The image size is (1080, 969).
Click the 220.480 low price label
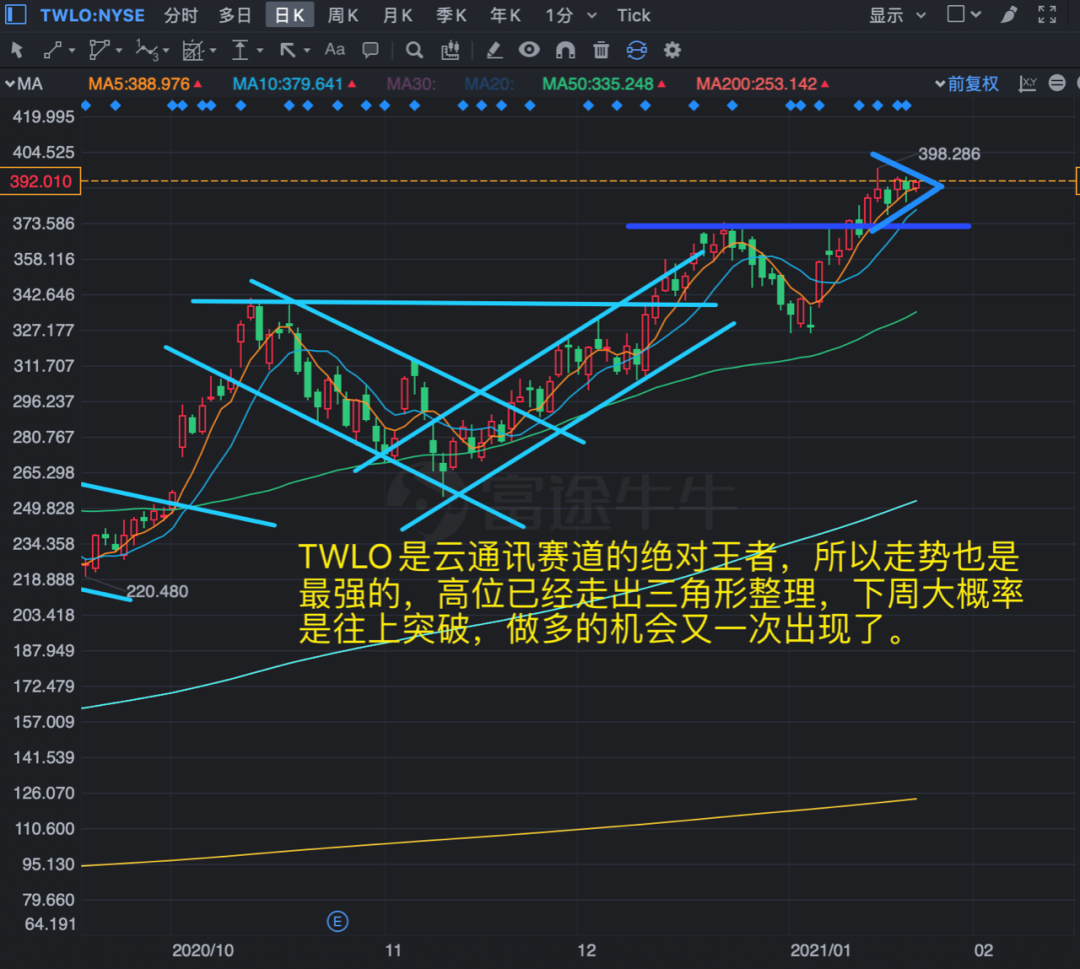[157, 591]
